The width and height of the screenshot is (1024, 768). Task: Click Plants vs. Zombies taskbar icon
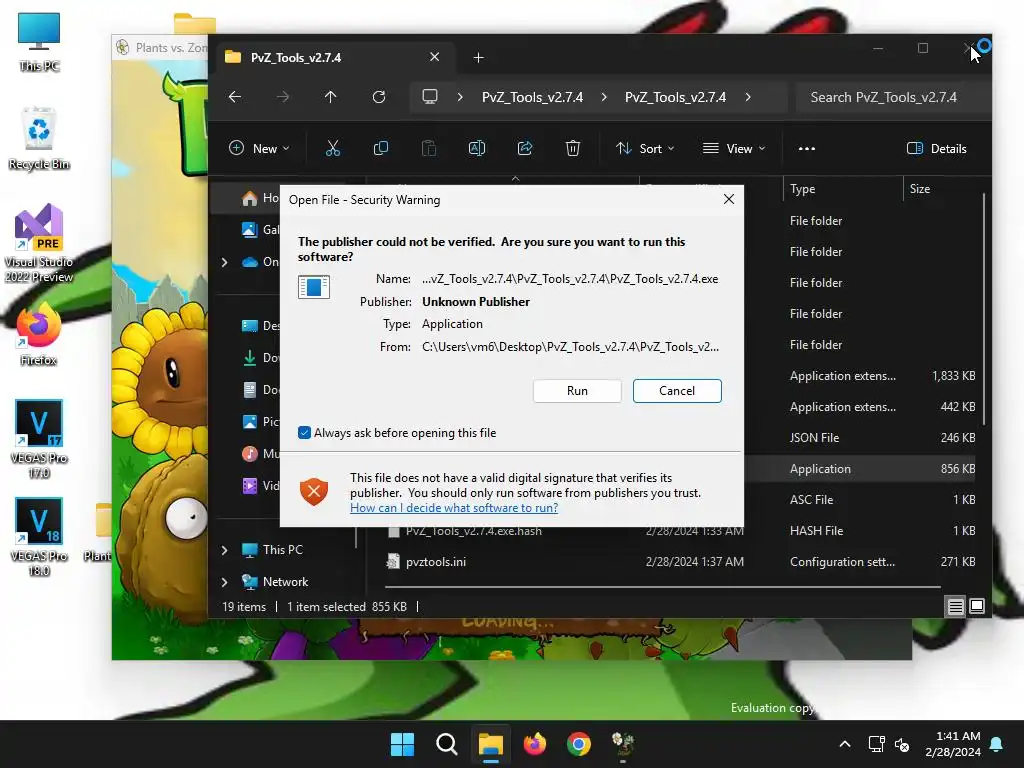click(623, 744)
